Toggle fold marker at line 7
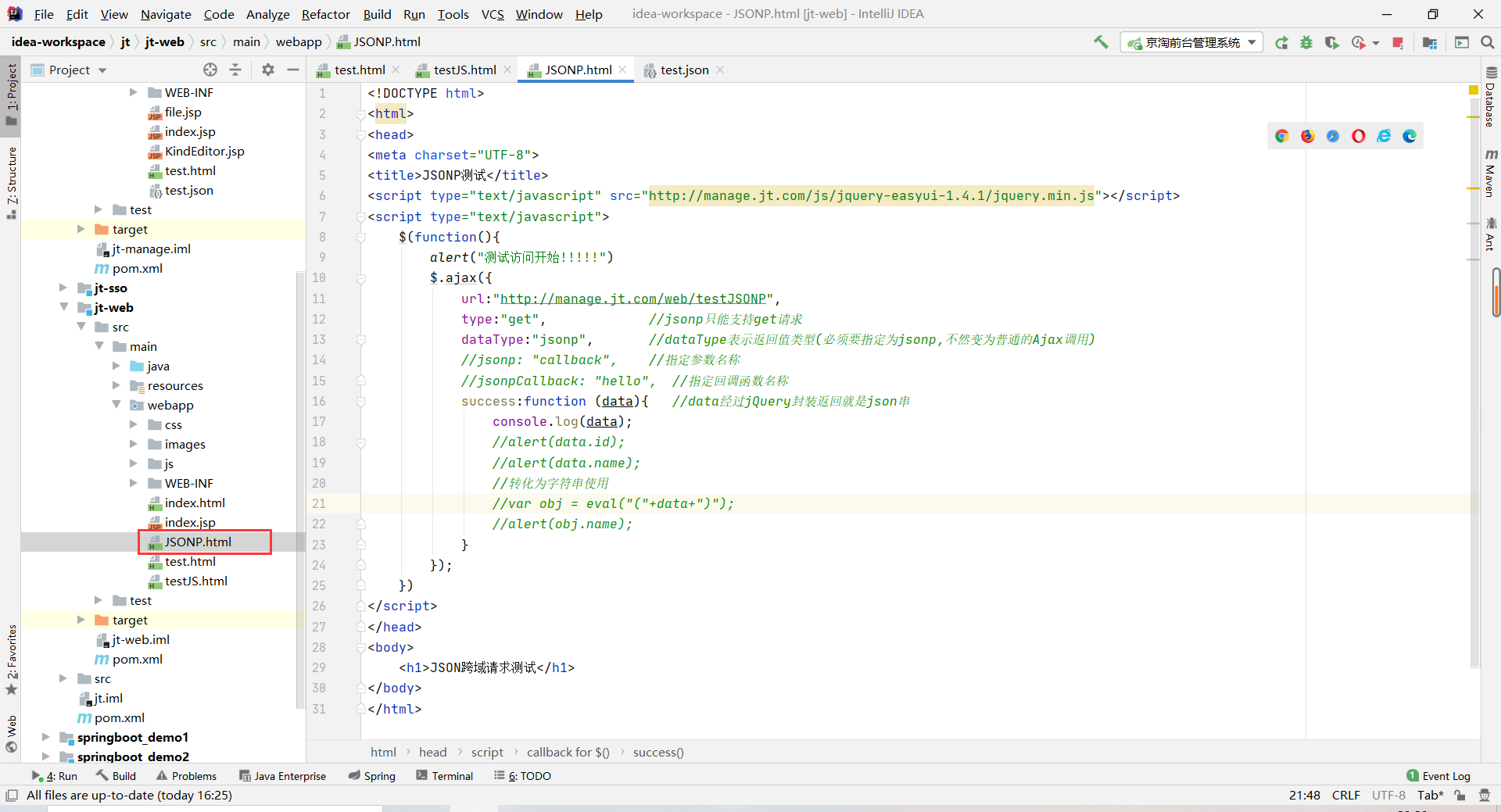The width and height of the screenshot is (1501, 812). tap(361, 216)
